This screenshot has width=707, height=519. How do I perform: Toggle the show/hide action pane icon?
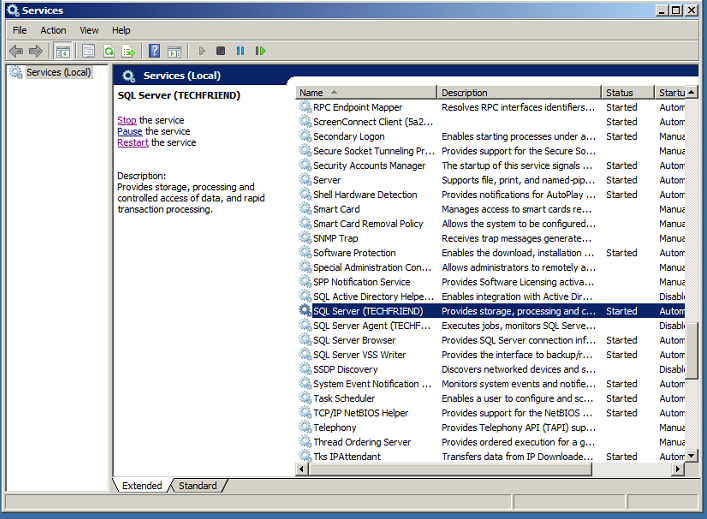pyautogui.click(x=174, y=51)
